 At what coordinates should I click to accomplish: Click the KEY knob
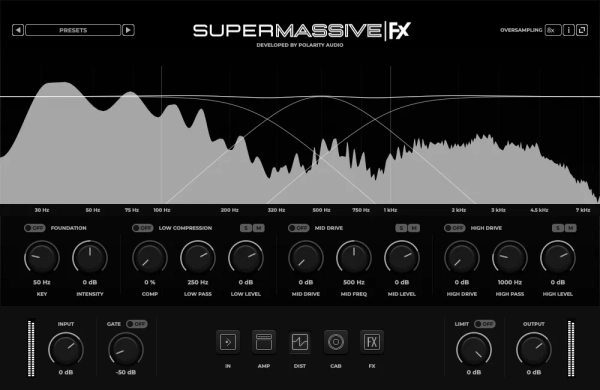[42, 258]
